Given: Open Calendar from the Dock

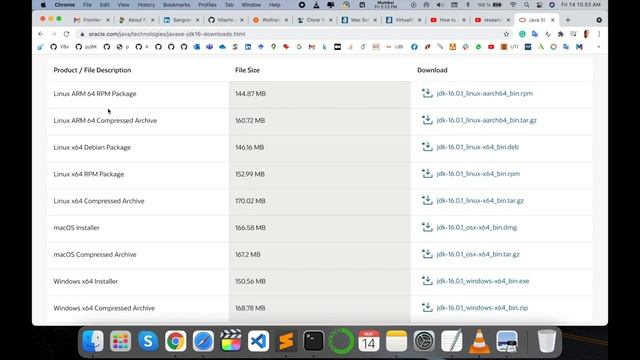Looking at the screenshot, I should [x=369, y=341].
